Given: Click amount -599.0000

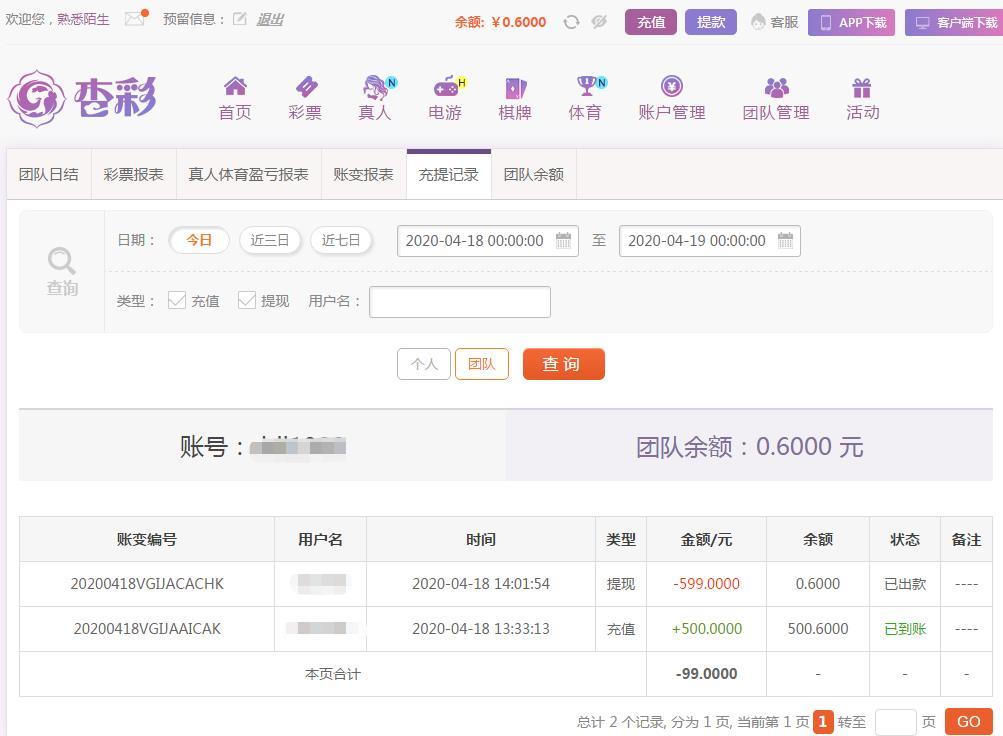Looking at the screenshot, I should tap(706, 584).
